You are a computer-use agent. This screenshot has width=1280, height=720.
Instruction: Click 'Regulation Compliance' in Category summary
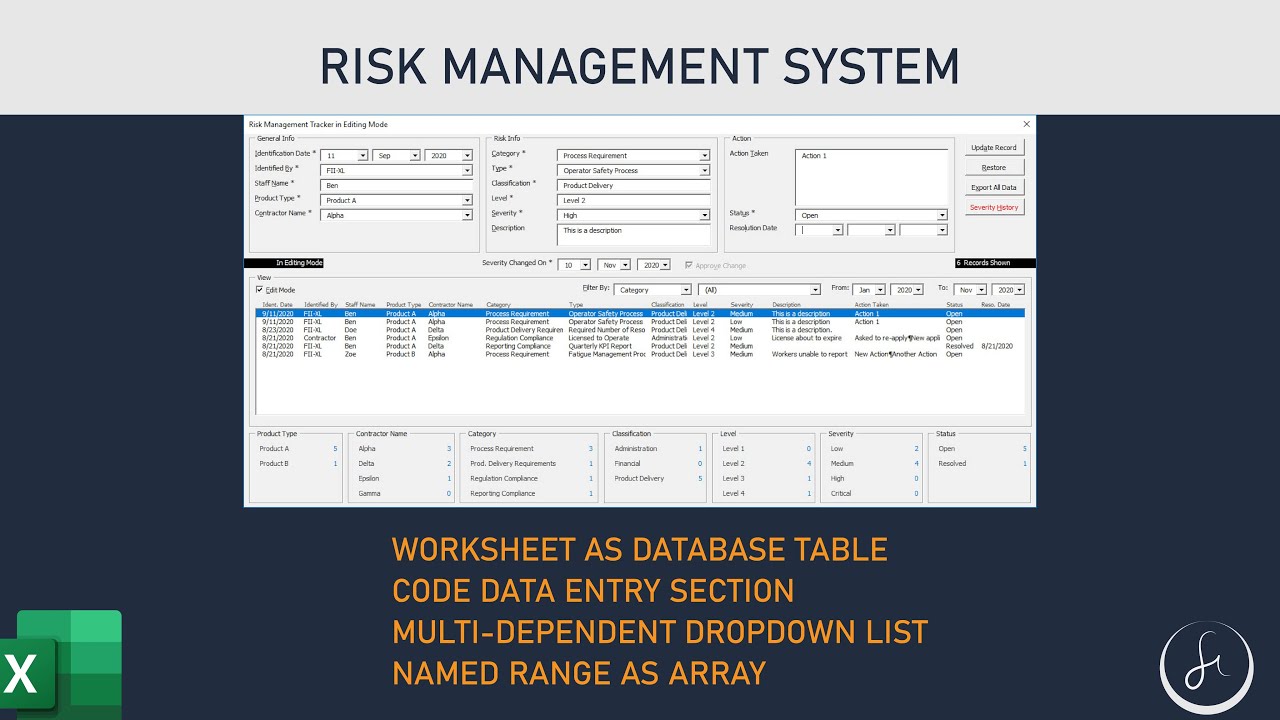[503, 479]
